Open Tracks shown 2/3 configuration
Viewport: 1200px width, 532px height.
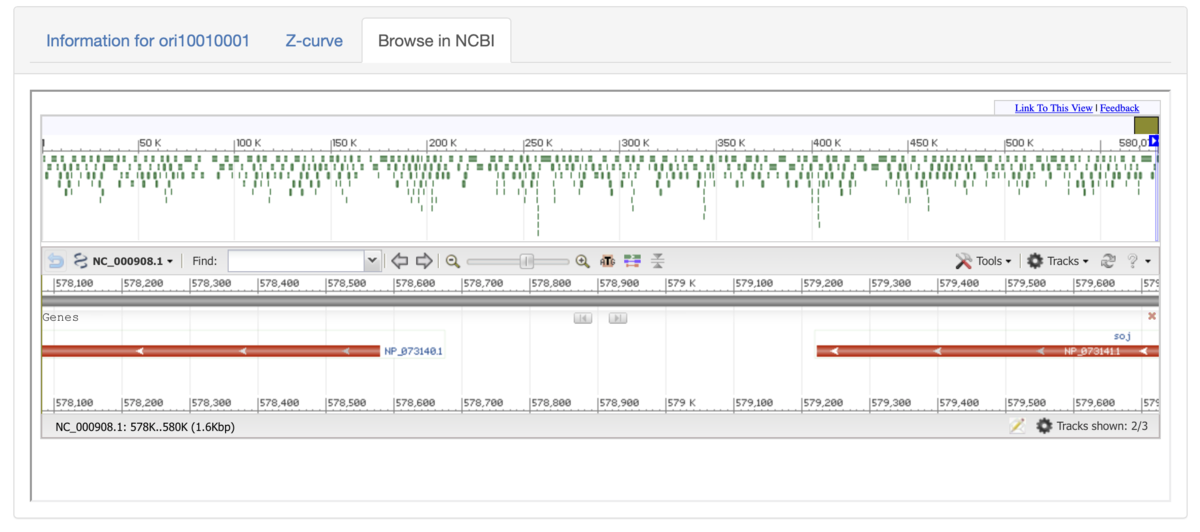1092,426
